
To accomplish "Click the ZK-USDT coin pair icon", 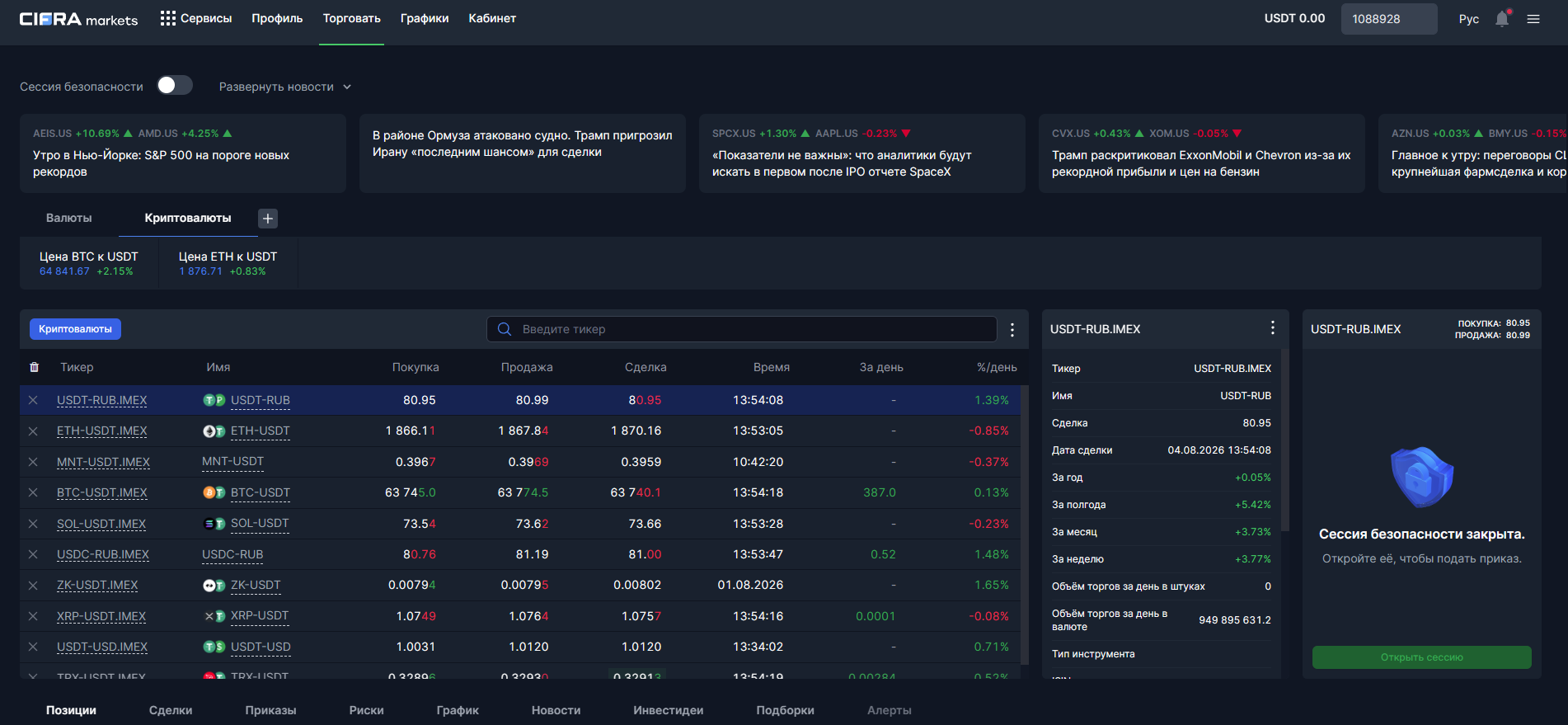I will [x=214, y=585].
